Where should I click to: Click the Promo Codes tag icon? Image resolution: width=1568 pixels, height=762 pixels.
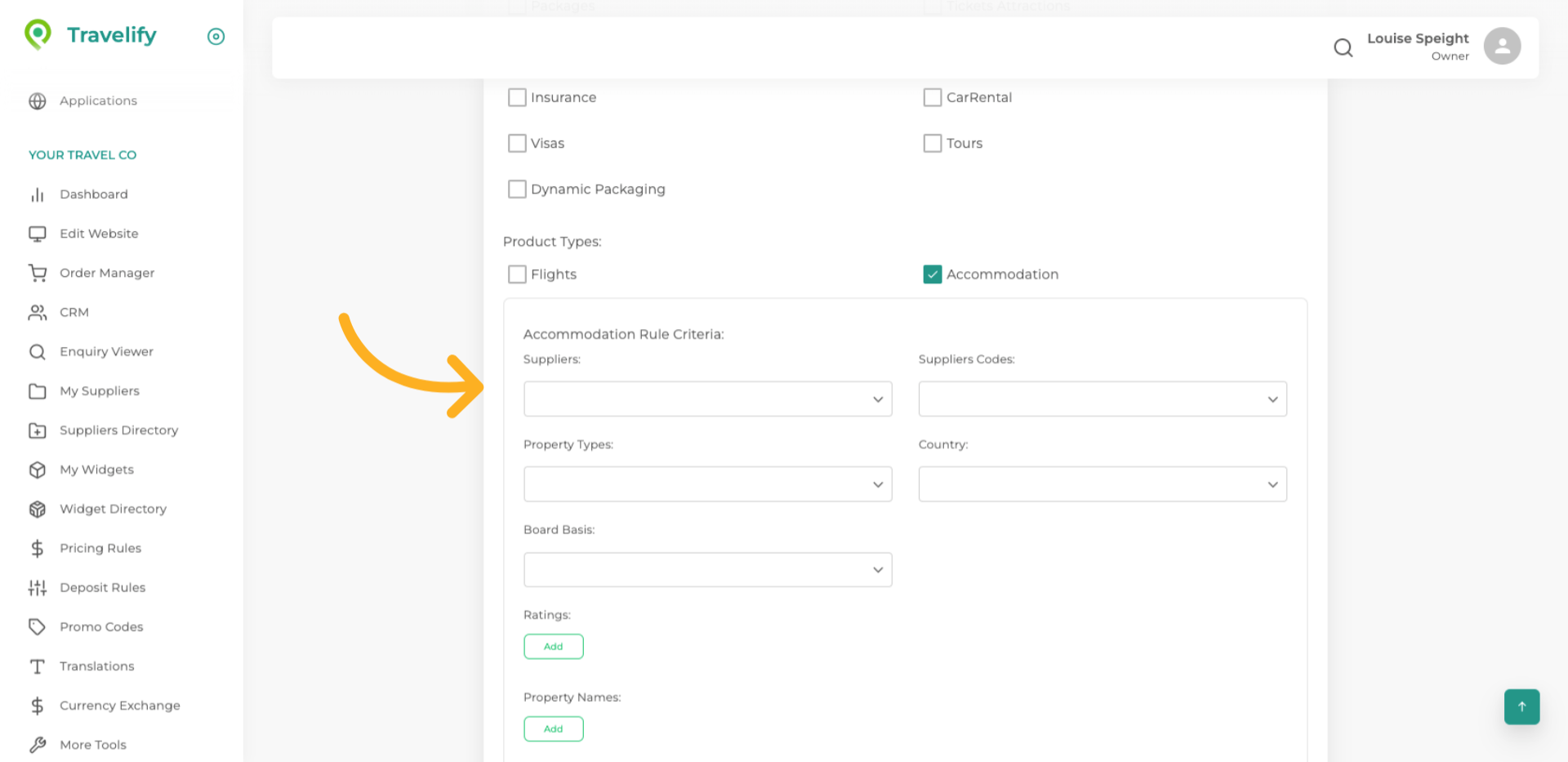38,627
